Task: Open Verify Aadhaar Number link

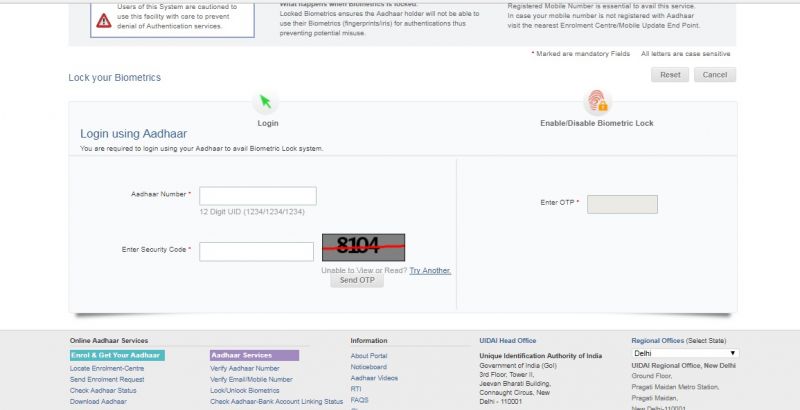Action: click(245, 368)
